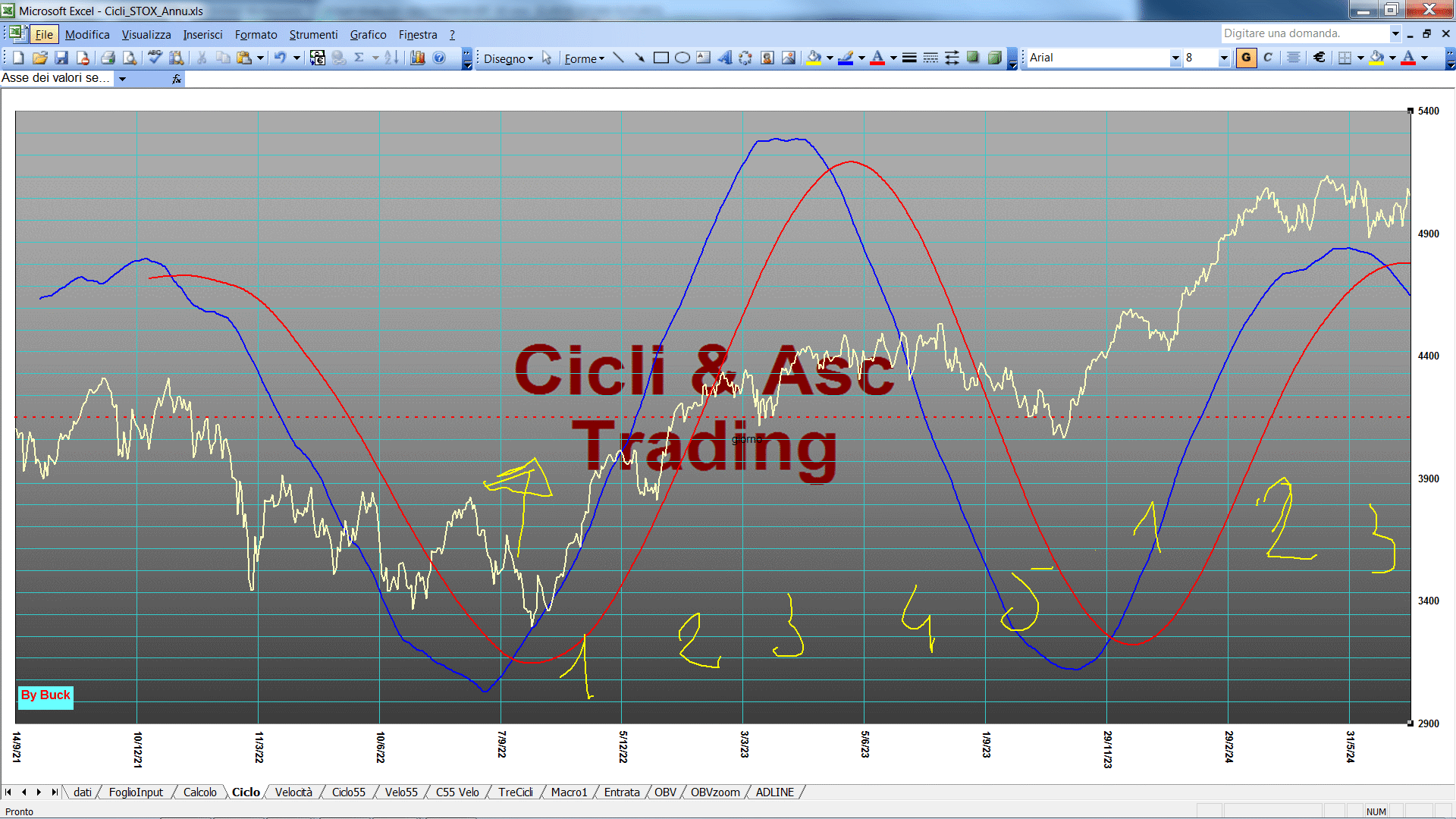1456x819 pixels.
Task: Insert a diagram or organization chart
Action: 745,58
